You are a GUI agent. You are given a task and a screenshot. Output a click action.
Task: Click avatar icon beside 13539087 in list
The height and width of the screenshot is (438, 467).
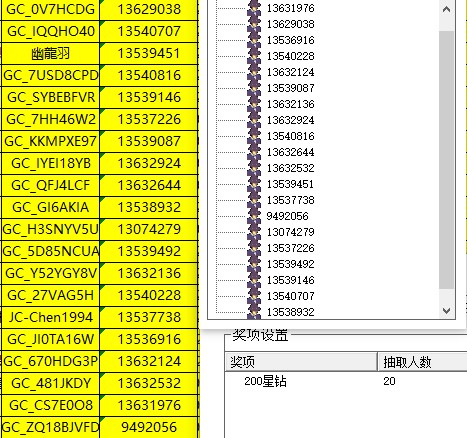pyautogui.click(x=254, y=88)
